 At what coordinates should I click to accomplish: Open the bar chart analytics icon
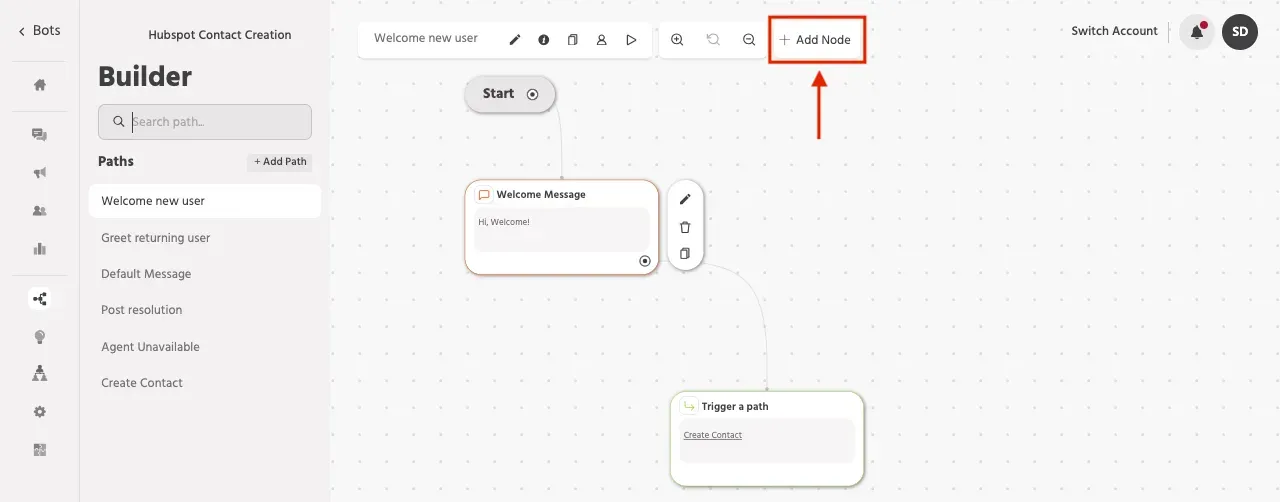[40, 249]
